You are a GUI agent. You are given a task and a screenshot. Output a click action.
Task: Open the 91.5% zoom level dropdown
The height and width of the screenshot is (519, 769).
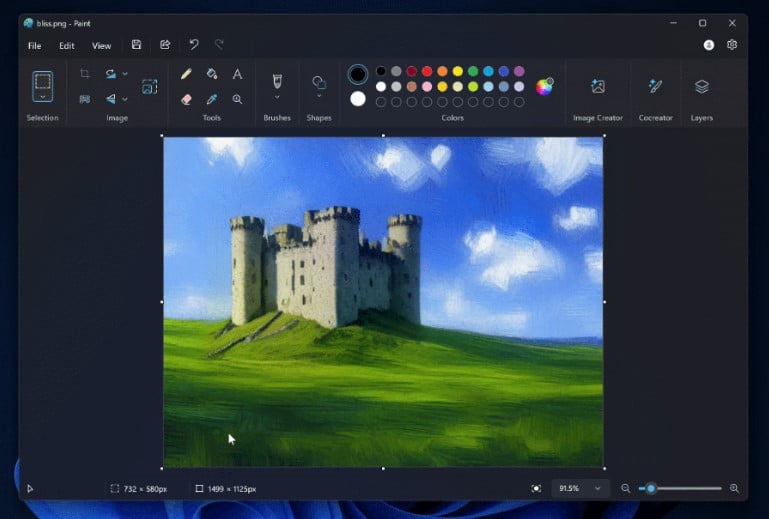point(580,488)
